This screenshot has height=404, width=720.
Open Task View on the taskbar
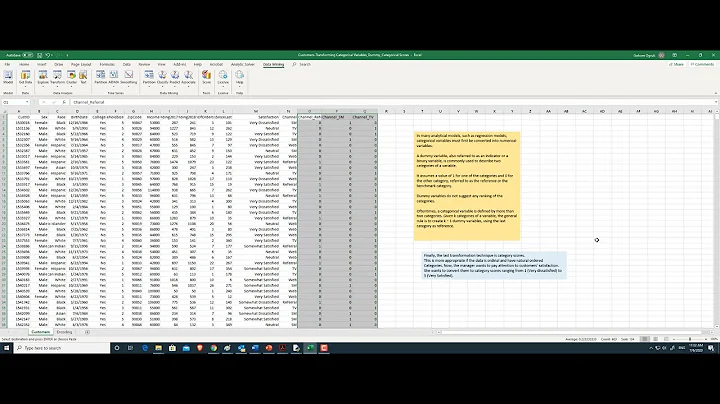pos(130,348)
